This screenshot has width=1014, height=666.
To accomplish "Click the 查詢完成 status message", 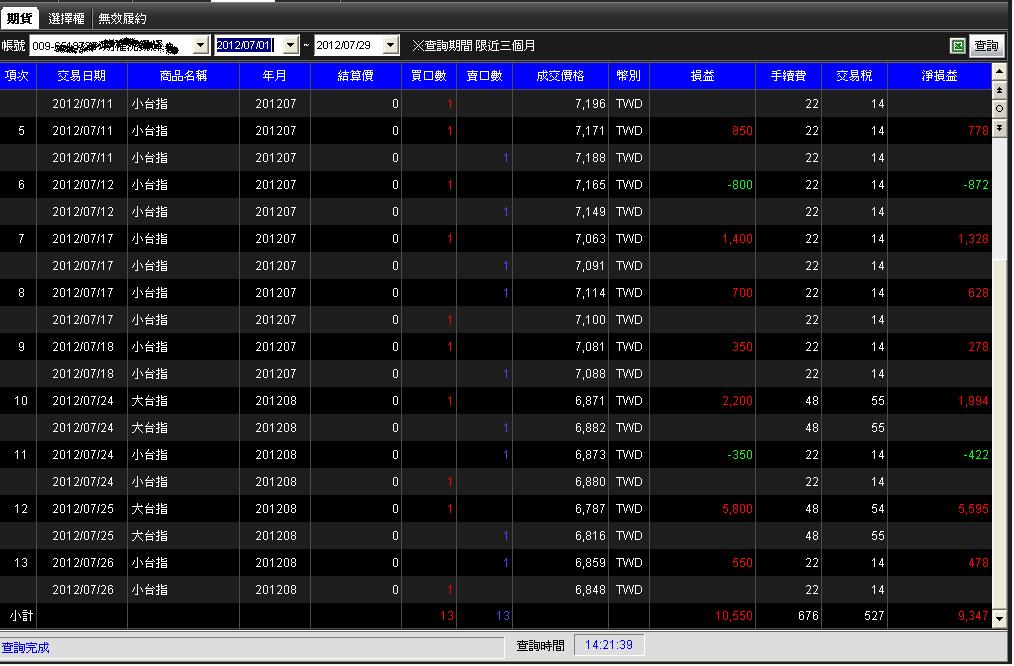I will pyautogui.click(x=25, y=647).
